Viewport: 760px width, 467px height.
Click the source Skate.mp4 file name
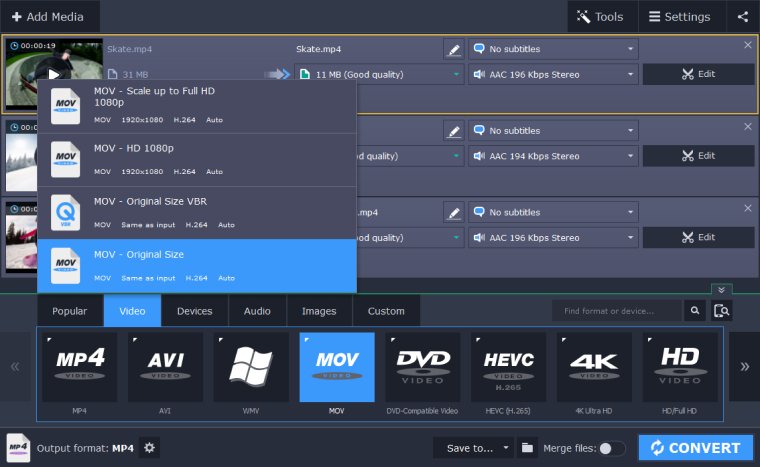point(129,49)
